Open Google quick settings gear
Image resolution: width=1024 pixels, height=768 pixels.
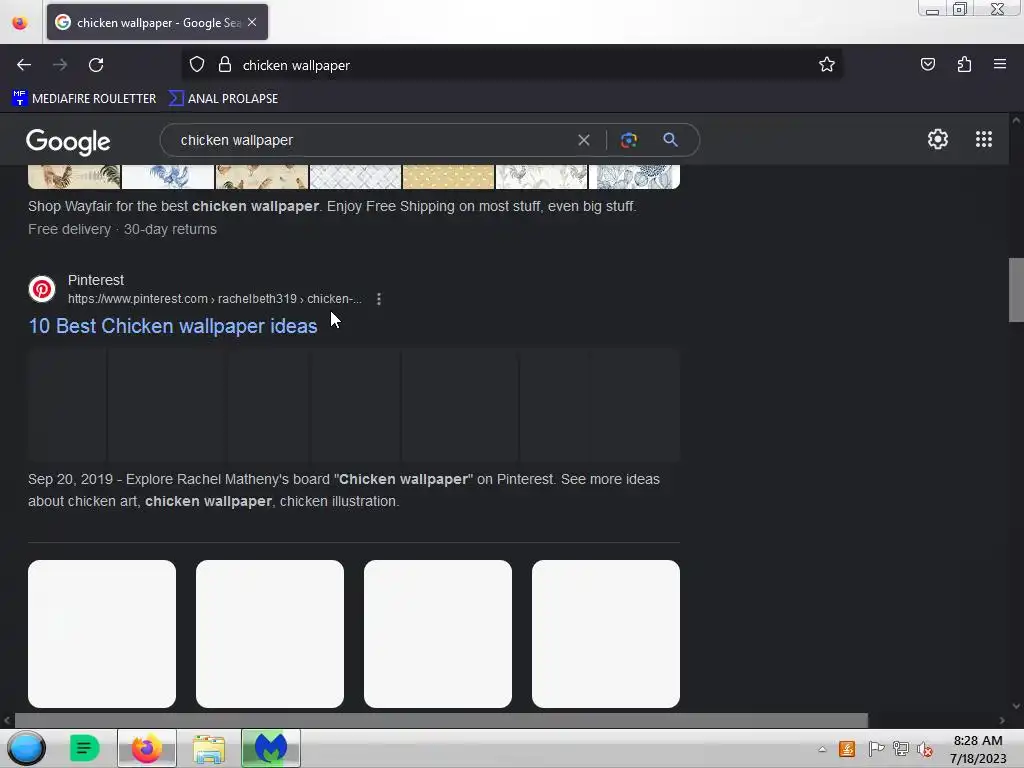[938, 139]
